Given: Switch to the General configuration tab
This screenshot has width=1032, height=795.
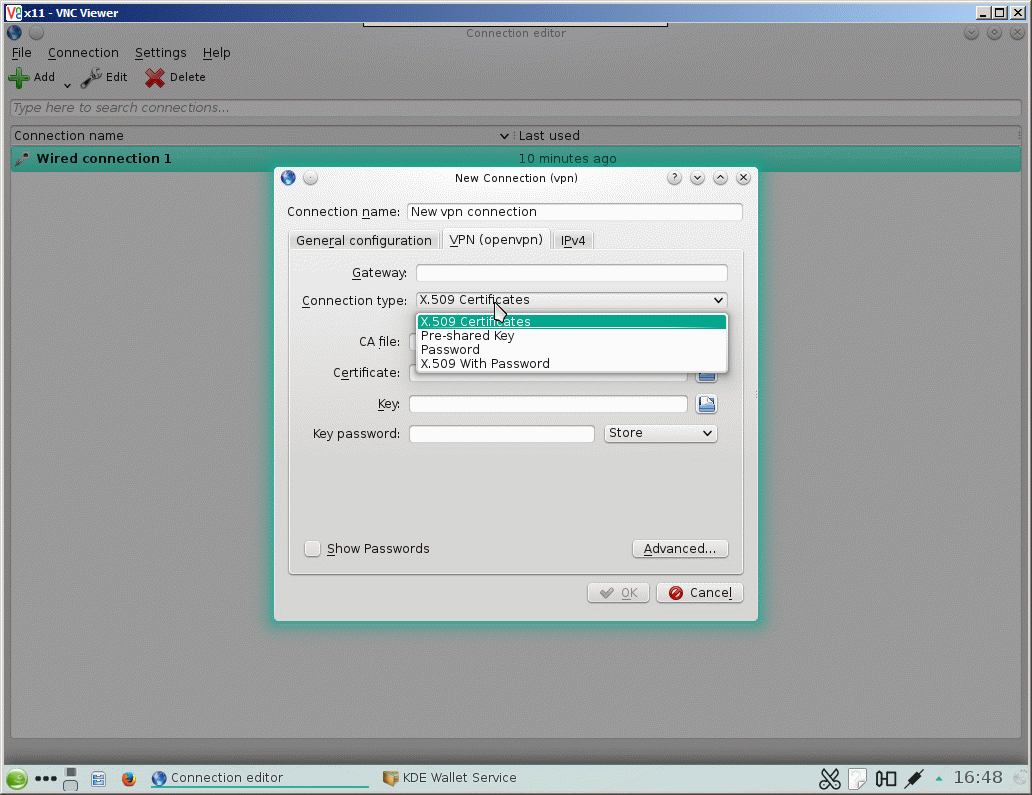Looking at the screenshot, I should click(x=363, y=240).
